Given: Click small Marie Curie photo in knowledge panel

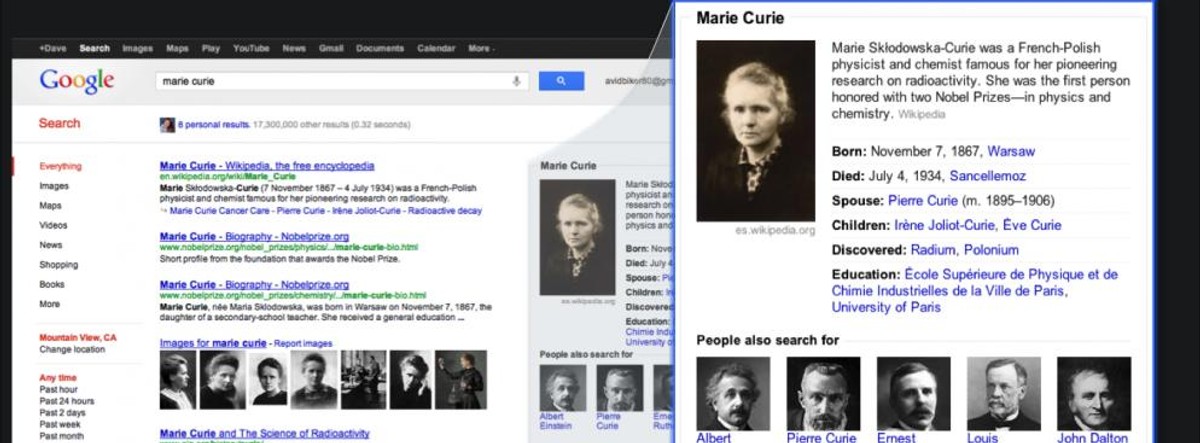Looking at the screenshot, I should click(578, 237).
